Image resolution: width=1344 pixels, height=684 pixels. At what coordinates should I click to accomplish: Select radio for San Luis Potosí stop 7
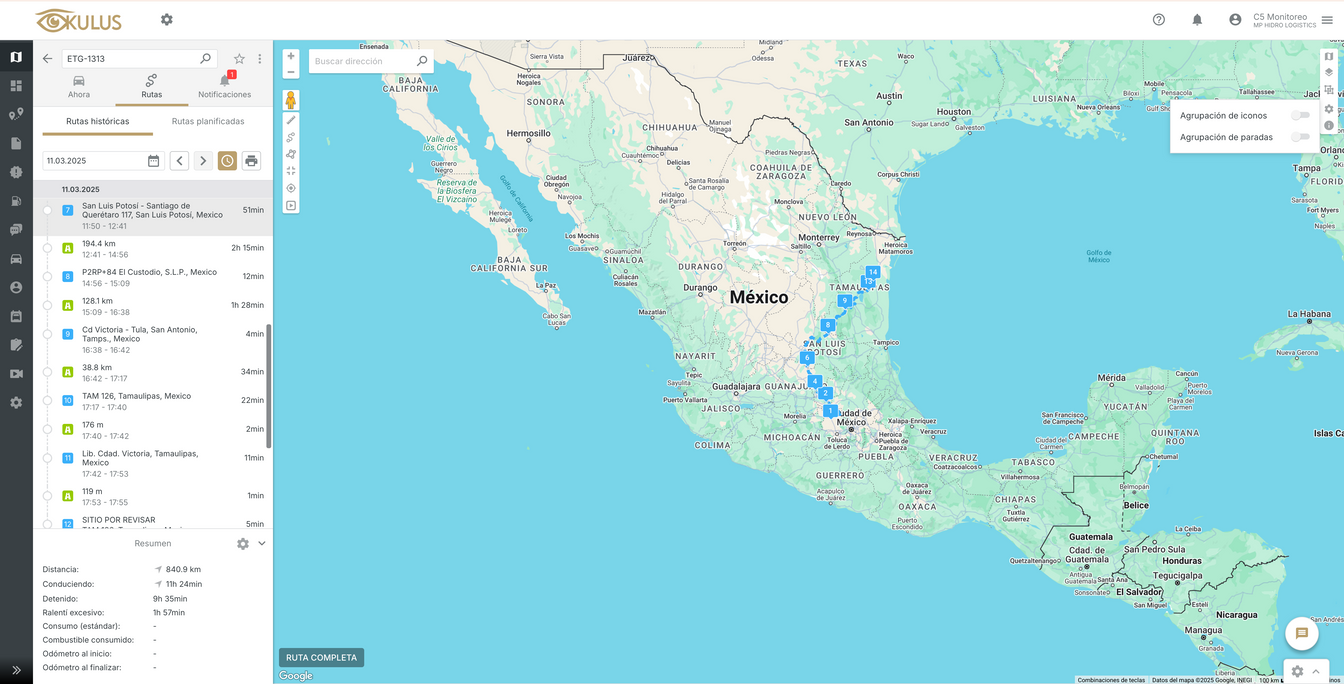pyautogui.click(x=47, y=210)
